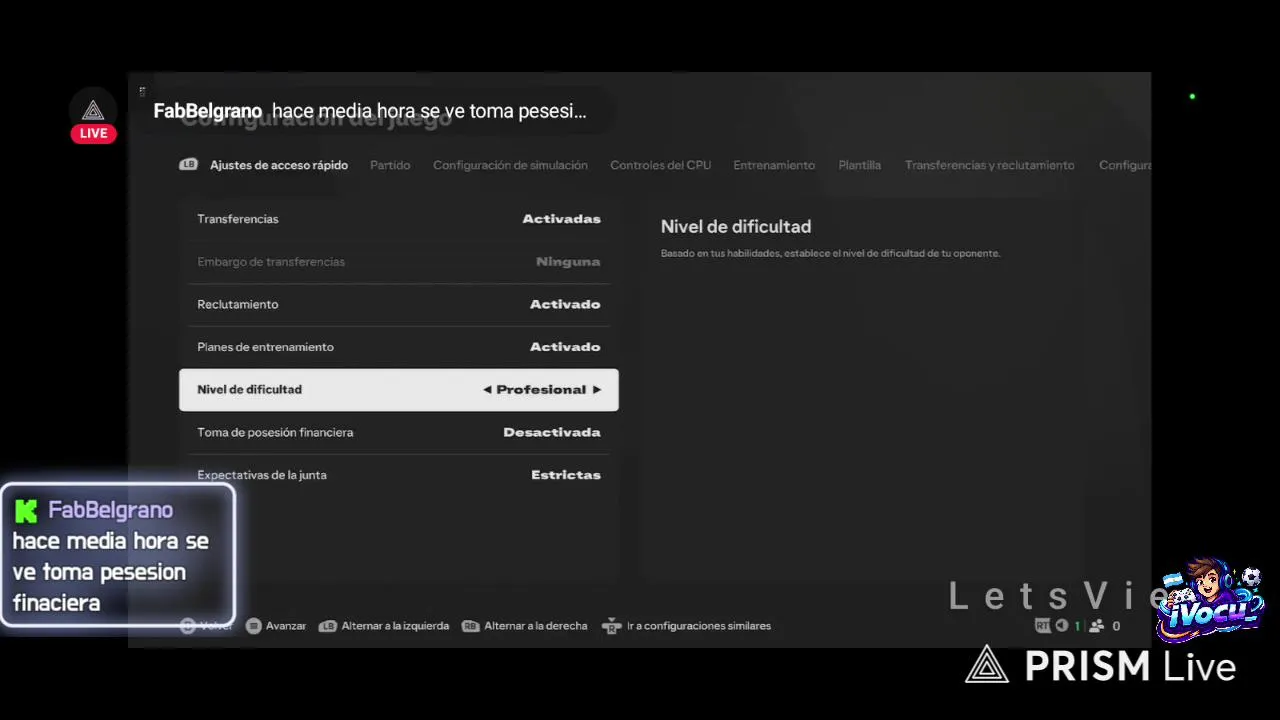Select the Planes de entrenamiento row
Viewport: 1280px width, 720px height.
pyautogui.click(x=399, y=347)
